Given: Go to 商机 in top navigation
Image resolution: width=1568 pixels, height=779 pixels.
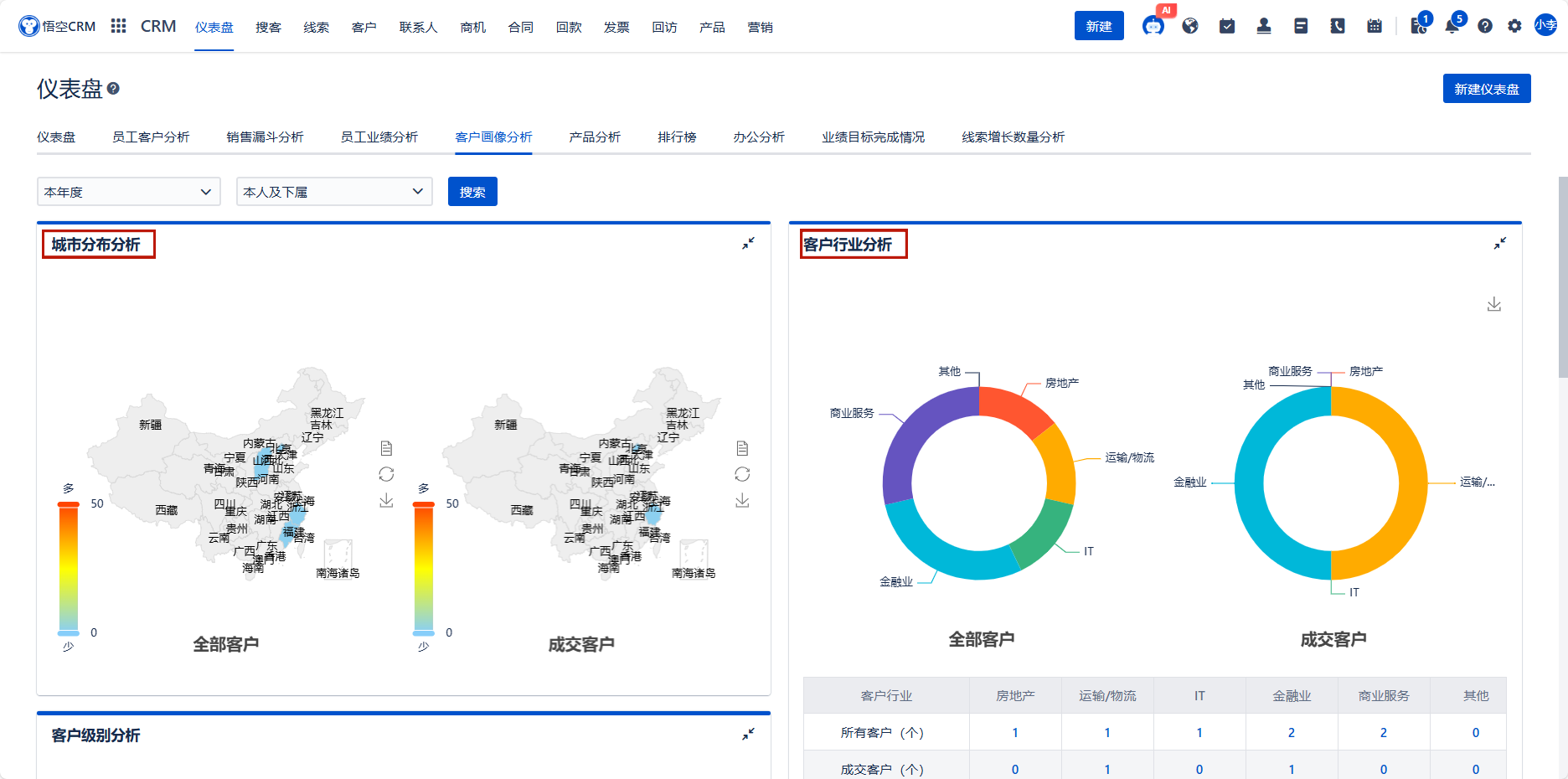Looking at the screenshot, I should (x=473, y=27).
